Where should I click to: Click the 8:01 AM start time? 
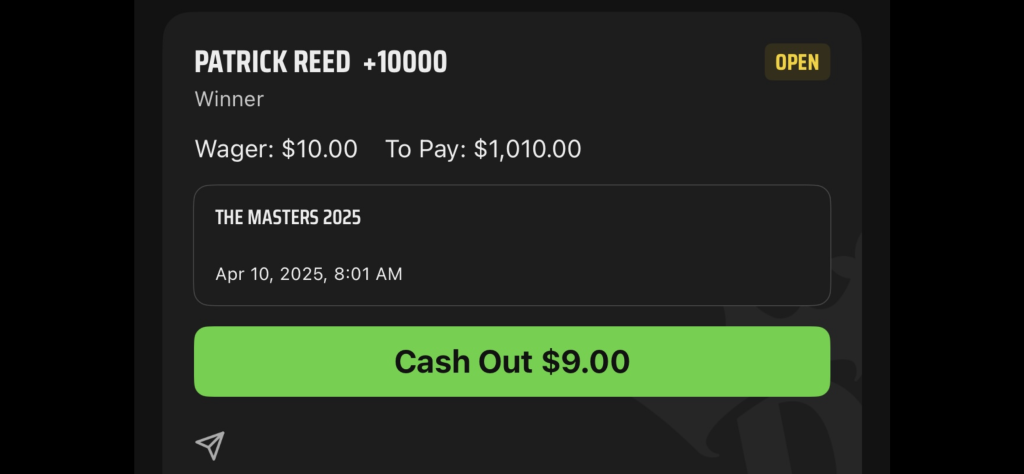pos(368,274)
